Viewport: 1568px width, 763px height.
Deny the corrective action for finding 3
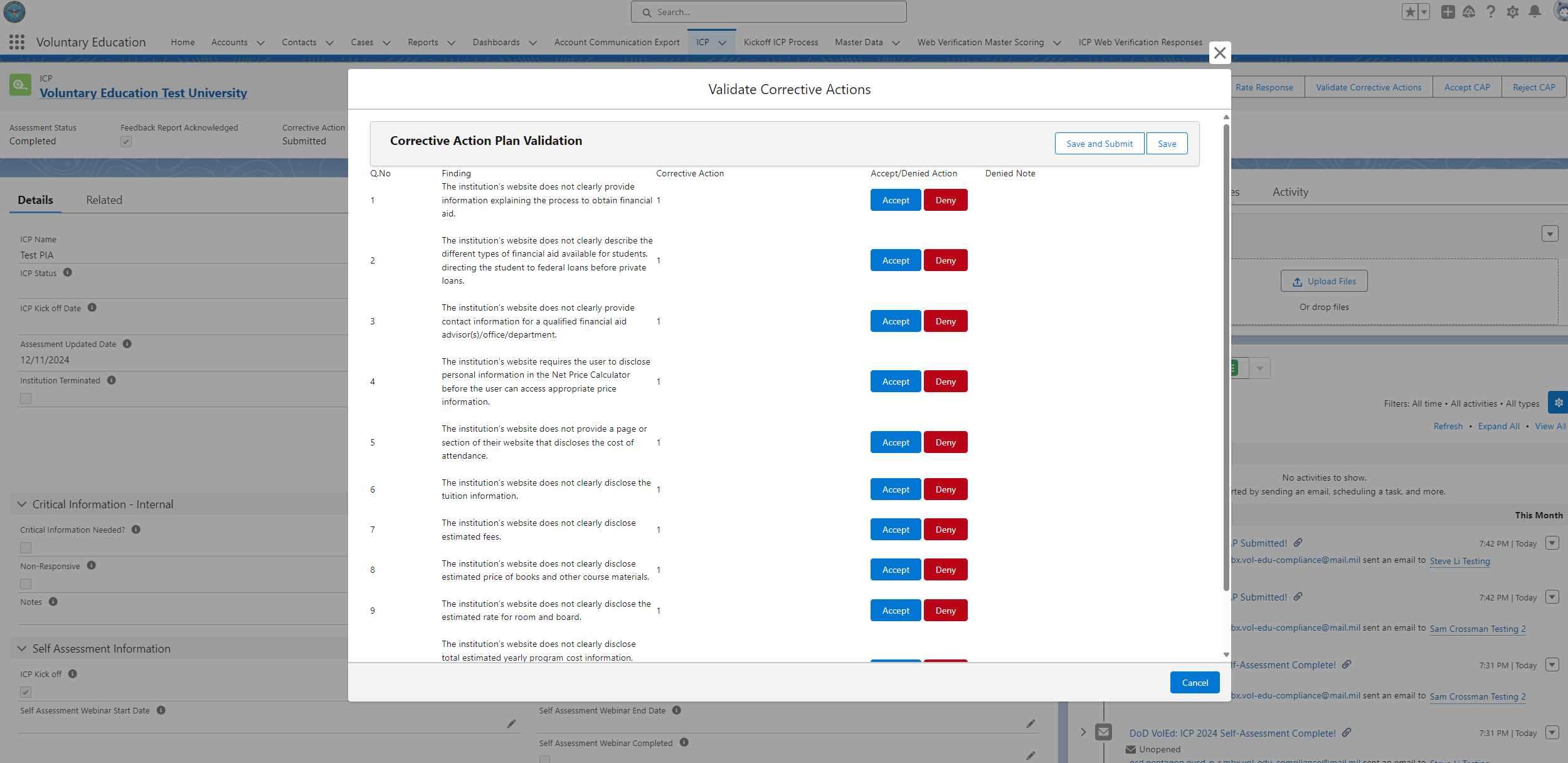(945, 321)
